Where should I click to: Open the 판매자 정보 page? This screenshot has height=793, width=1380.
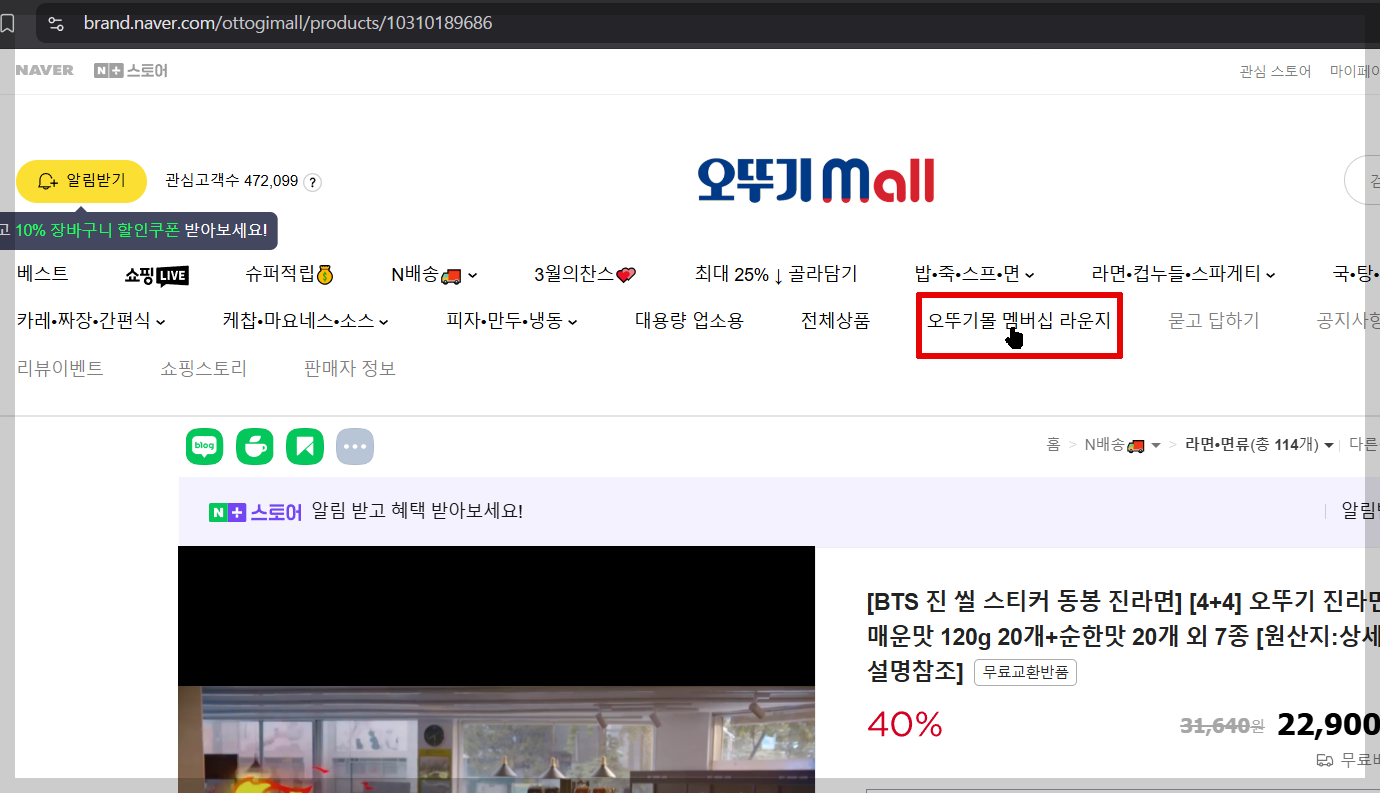click(x=350, y=369)
